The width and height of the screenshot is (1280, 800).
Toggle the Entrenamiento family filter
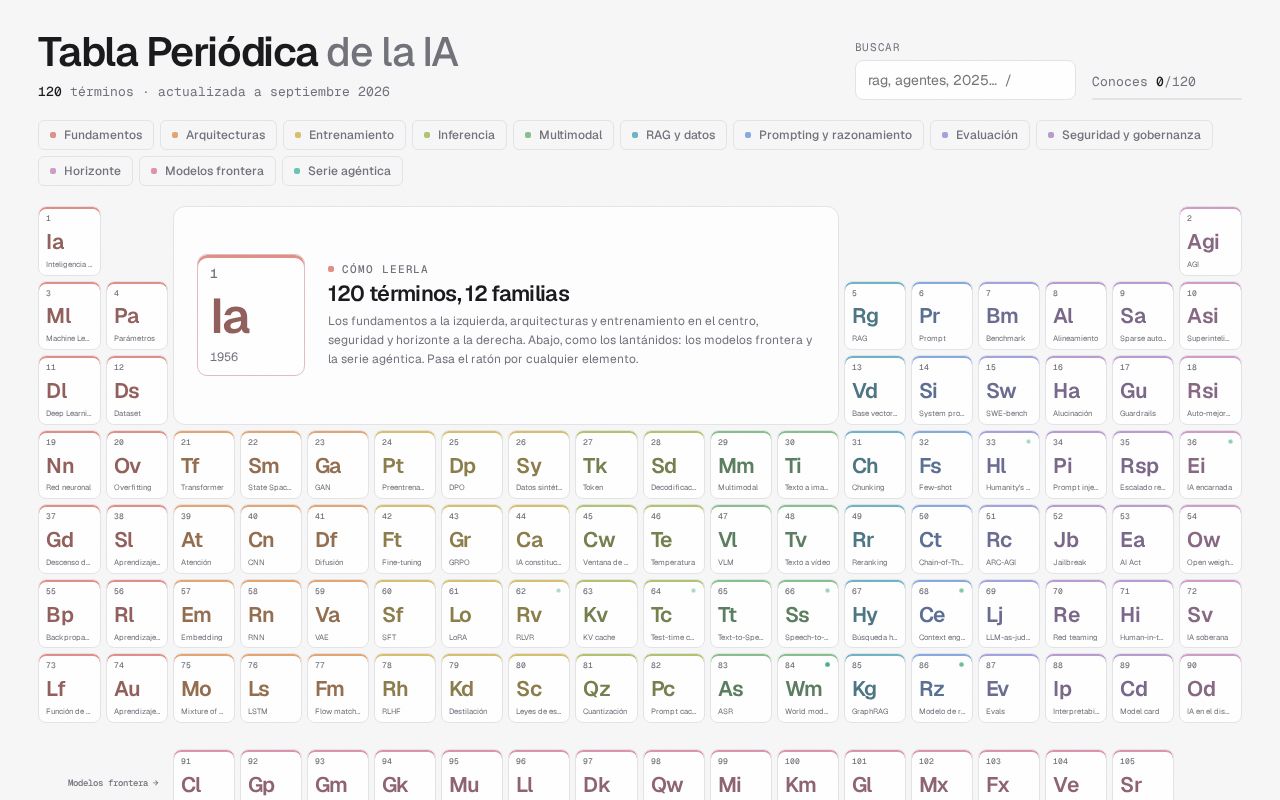click(x=344, y=135)
